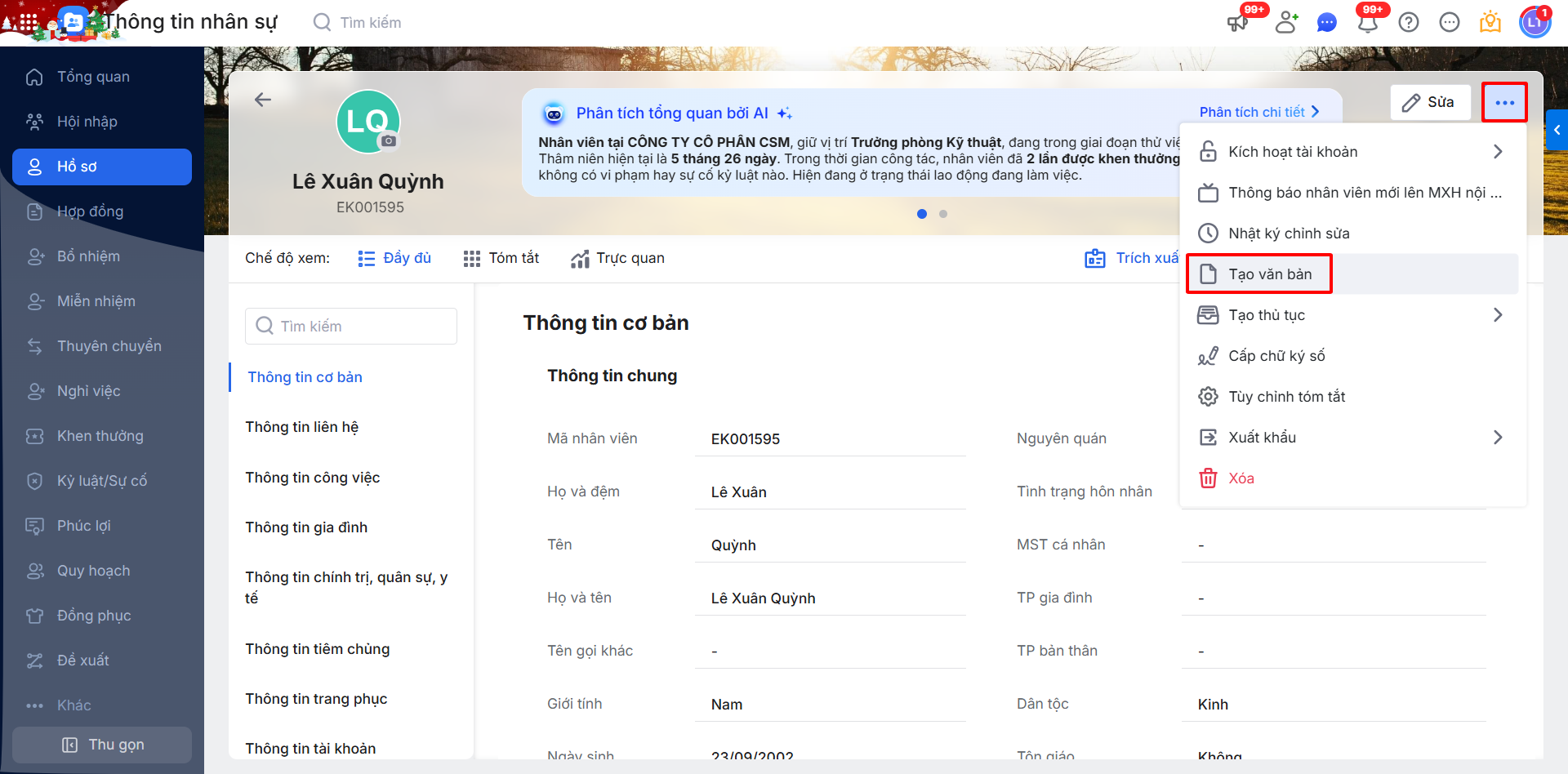Open Hồ sơ in the sidebar
Screen dimensions: 1568x774
click(x=102, y=167)
